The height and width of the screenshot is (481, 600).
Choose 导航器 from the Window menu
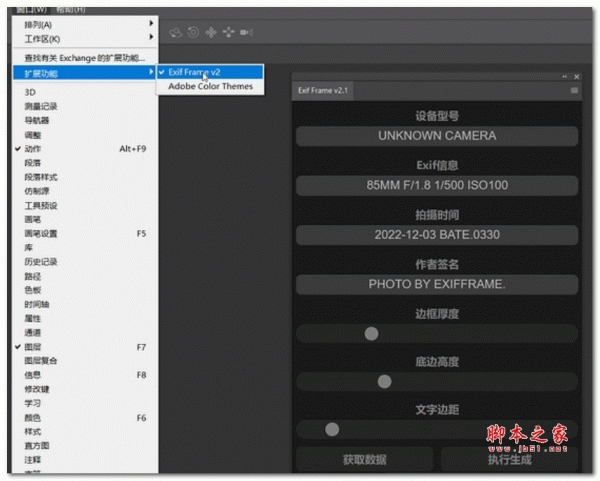point(85,121)
